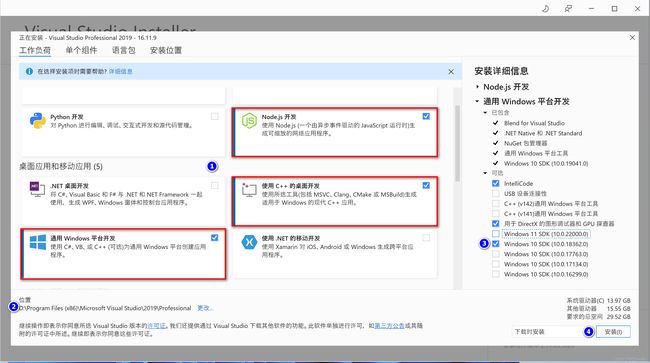This screenshot has height=363, width=650.
Task: Click the Install button
Action: pos(613,332)
